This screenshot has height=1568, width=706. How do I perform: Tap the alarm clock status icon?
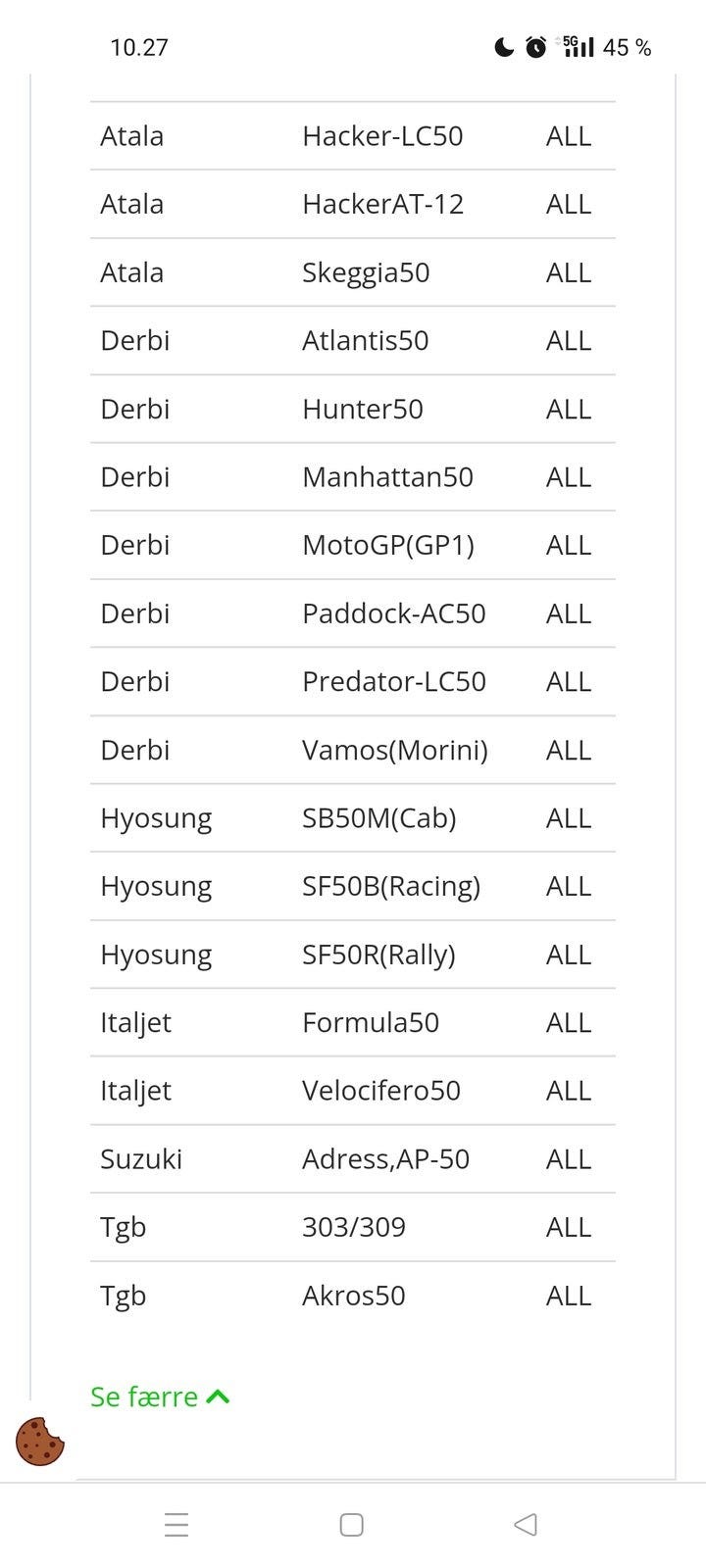tap(535, 47)
